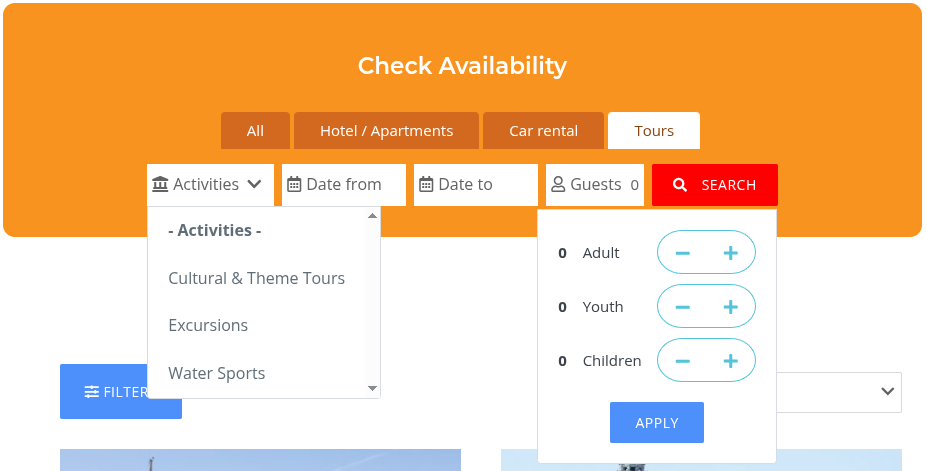Reduce Children count by one
This screenshot has width=927, height=471.
tap(682, 361)
